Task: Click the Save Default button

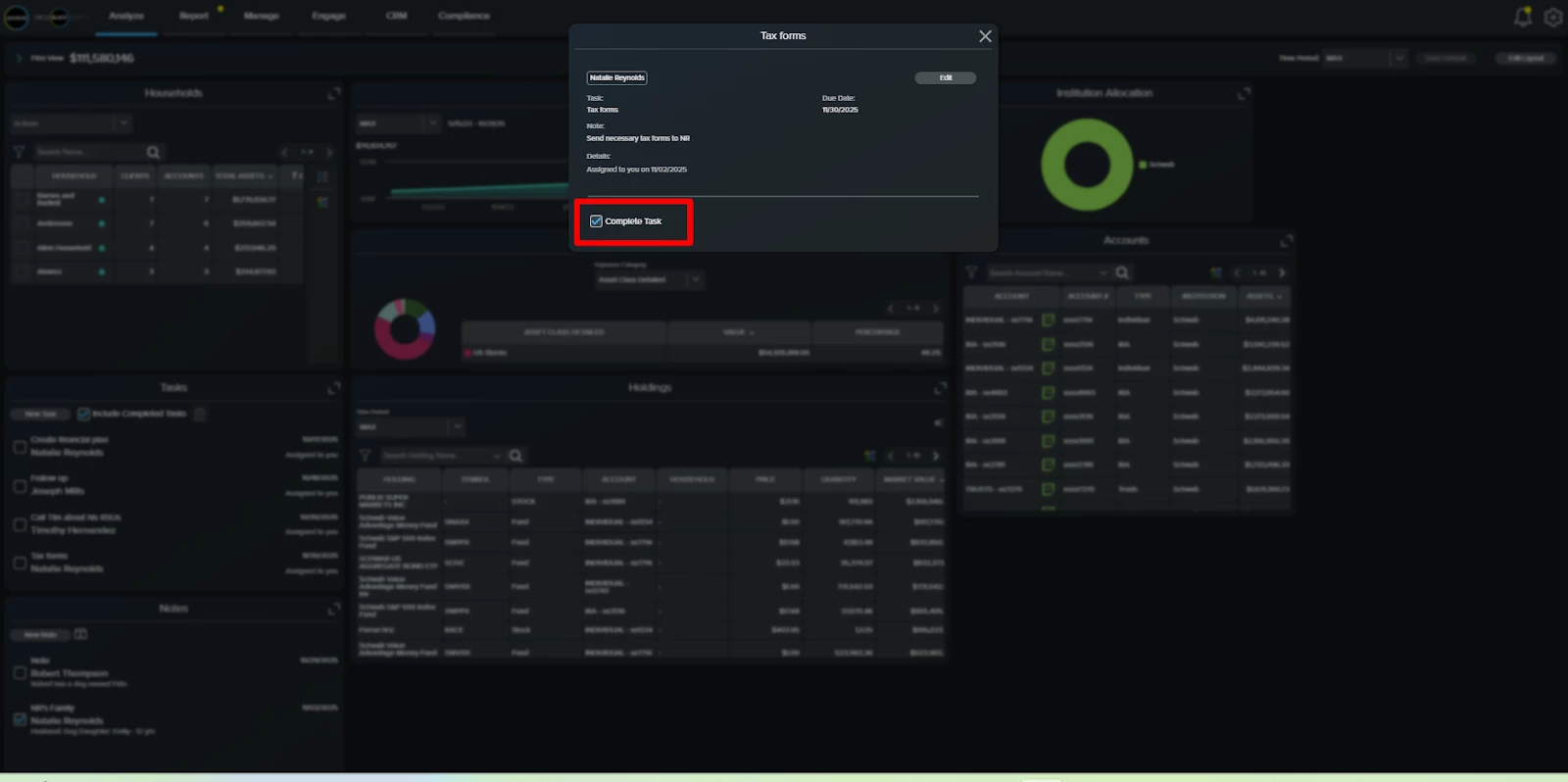Action: (1445, 58)
